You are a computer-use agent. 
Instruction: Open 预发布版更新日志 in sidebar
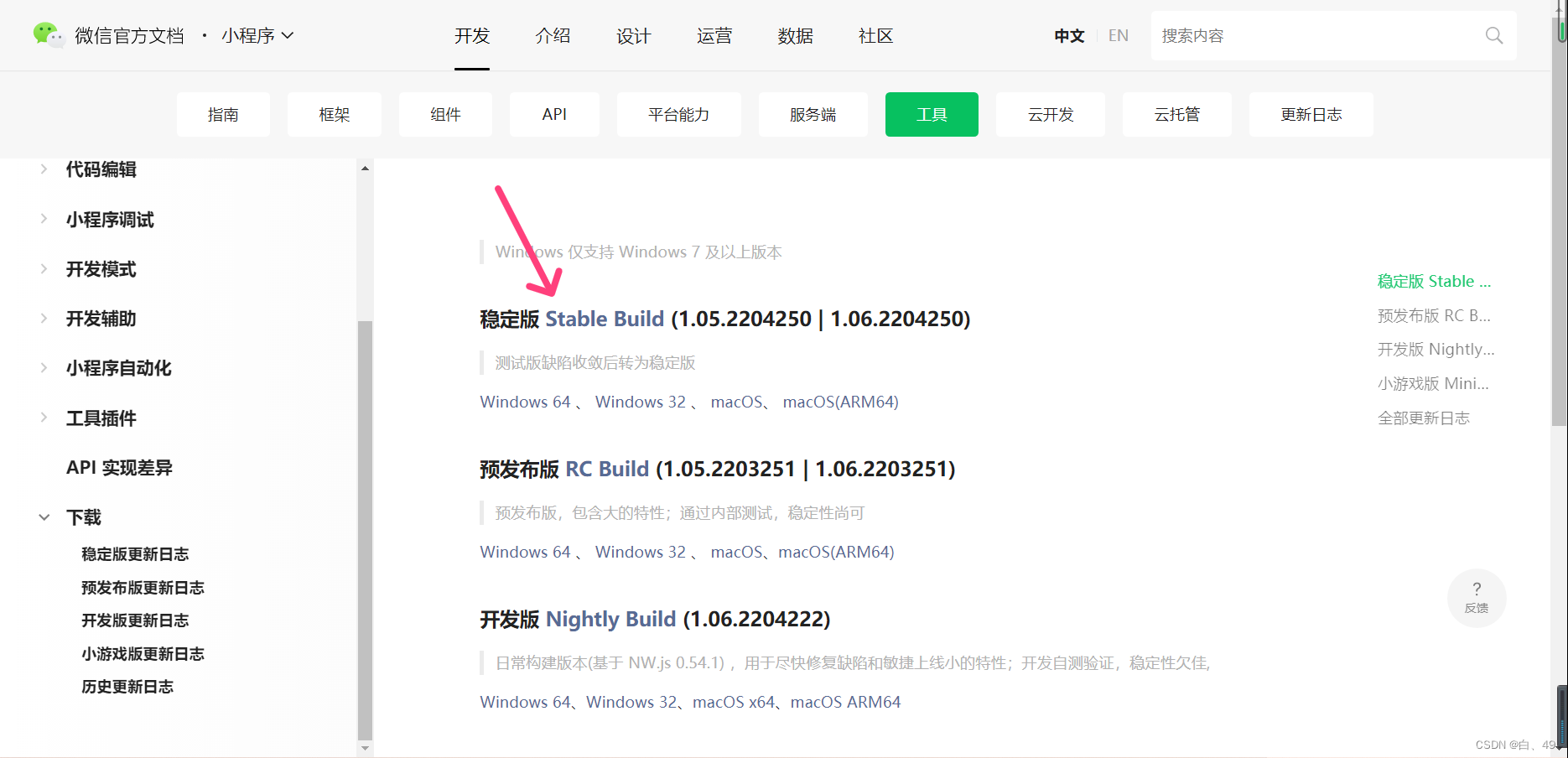(143, 588)
